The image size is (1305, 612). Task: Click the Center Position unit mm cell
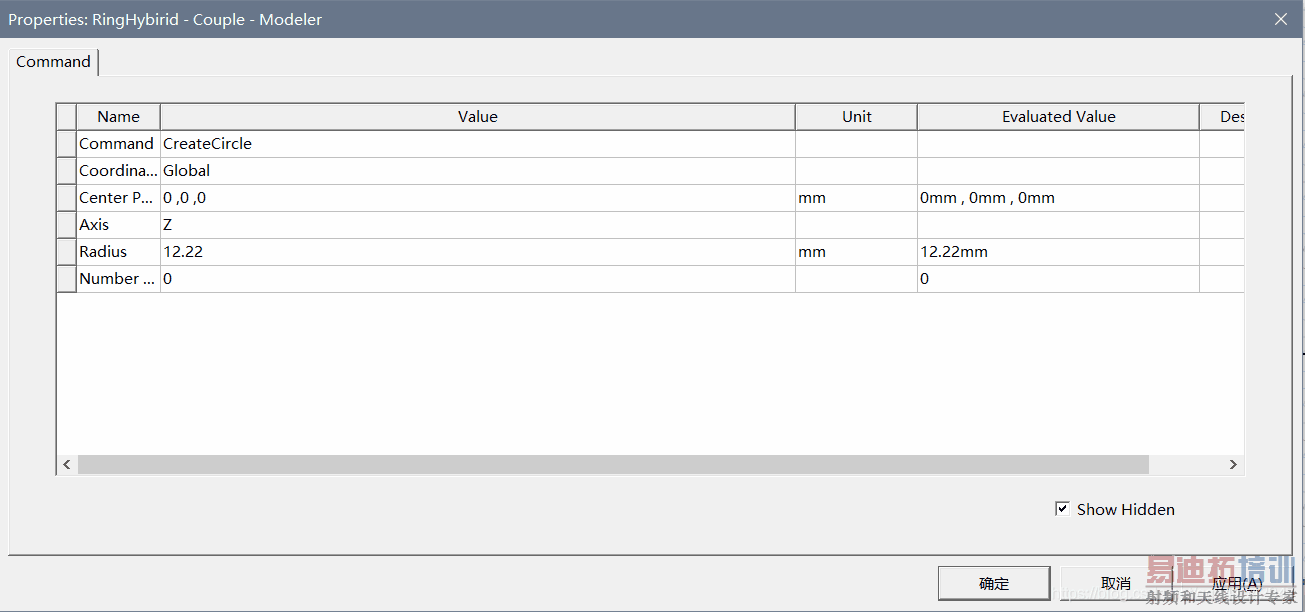point(856,198)
